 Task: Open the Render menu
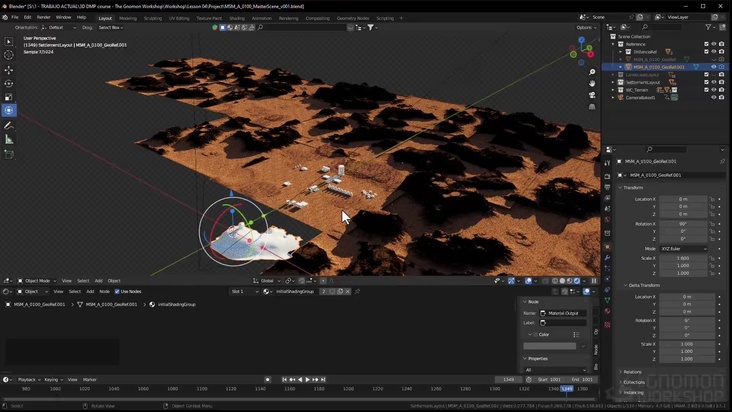point(43,17)
